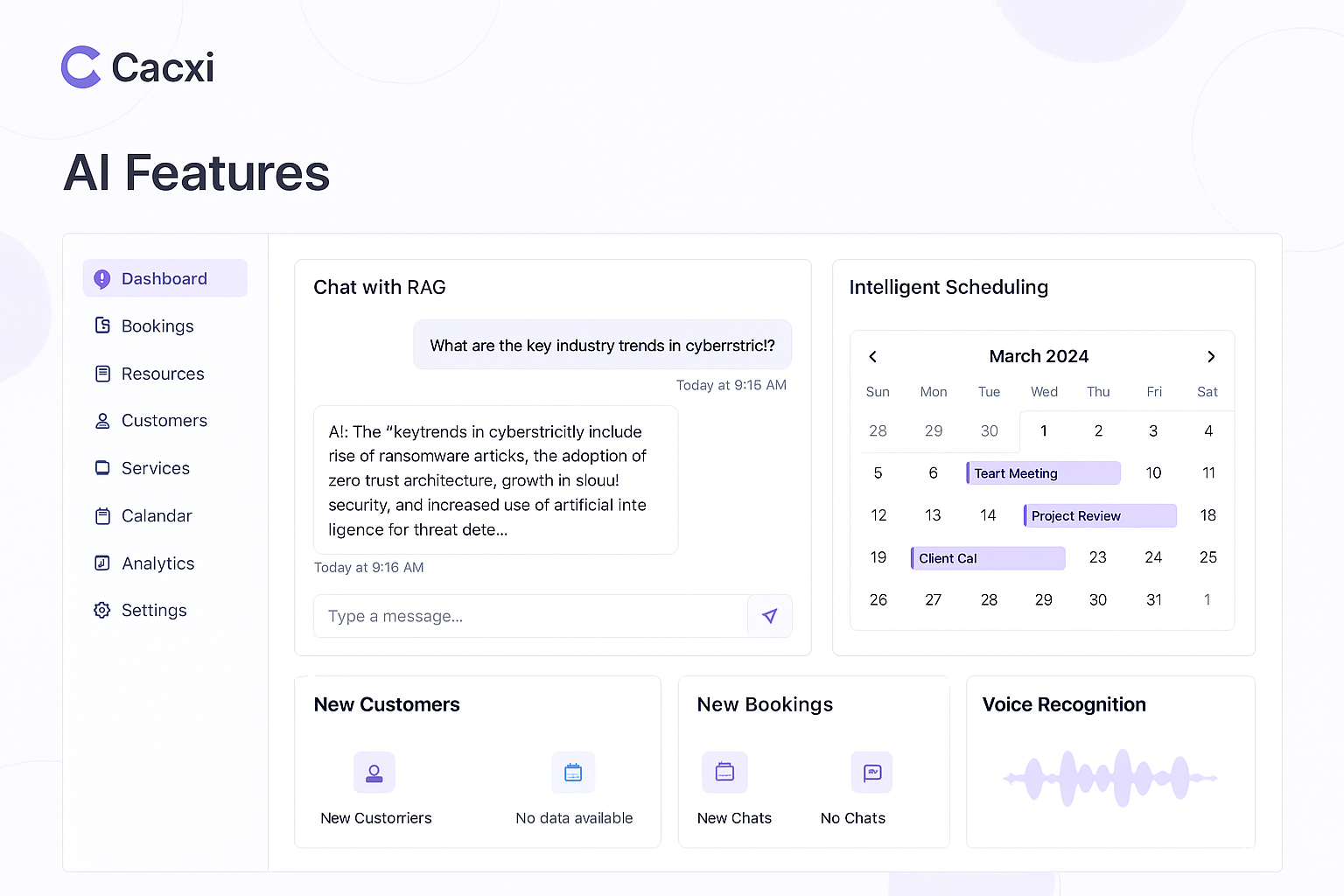Open the Customers menu item

[x=165, y=421]
